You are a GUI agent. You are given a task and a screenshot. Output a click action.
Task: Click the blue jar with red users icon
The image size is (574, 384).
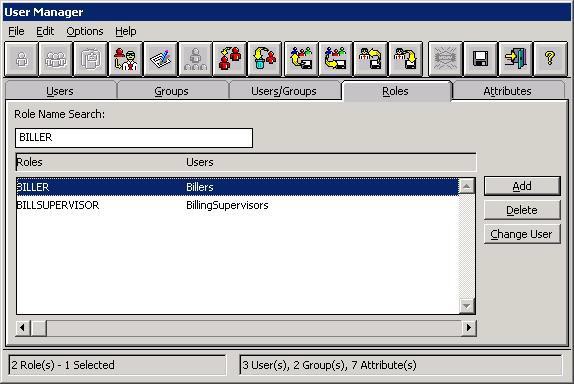click(x=264, y=59)
